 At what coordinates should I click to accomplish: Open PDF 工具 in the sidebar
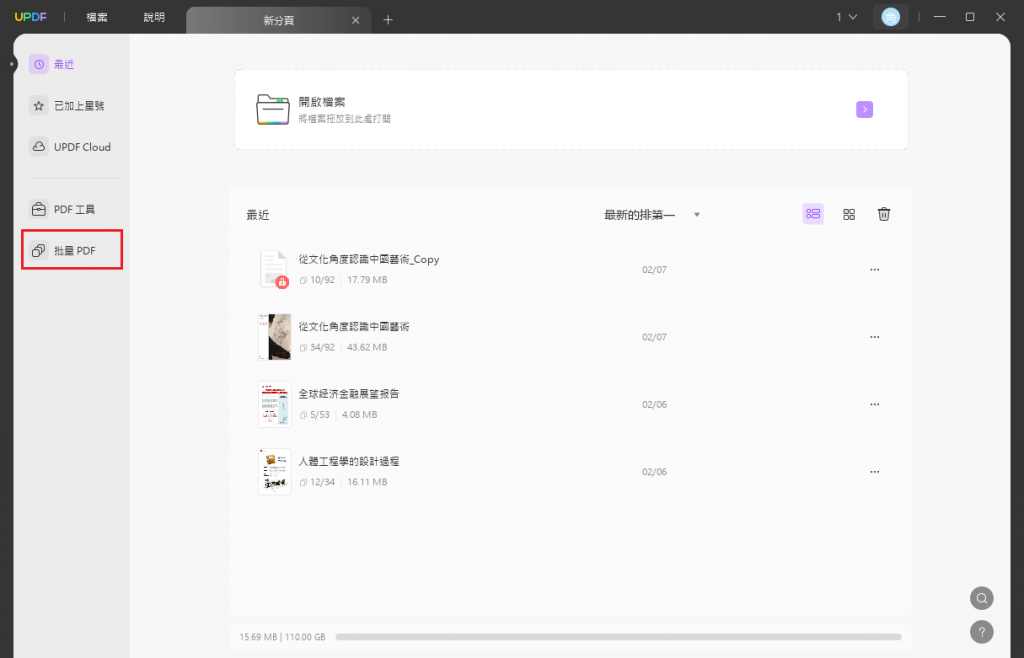click(63, 210)
